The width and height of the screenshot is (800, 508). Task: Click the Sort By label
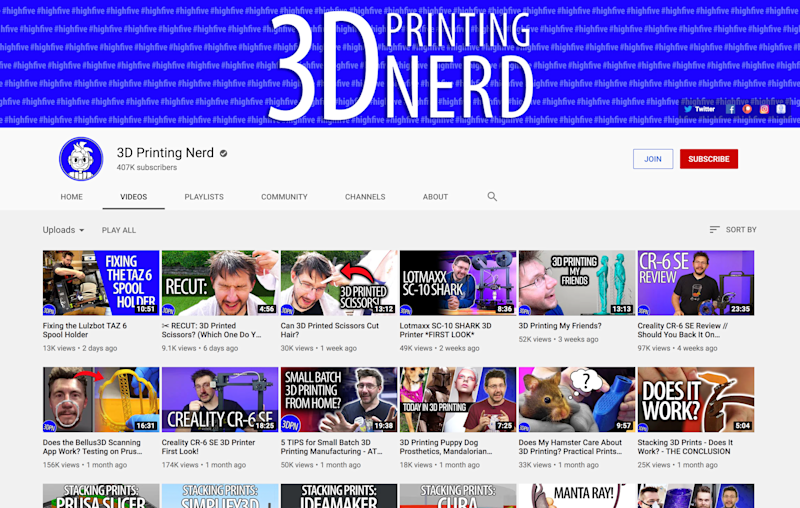coord(741,230)
